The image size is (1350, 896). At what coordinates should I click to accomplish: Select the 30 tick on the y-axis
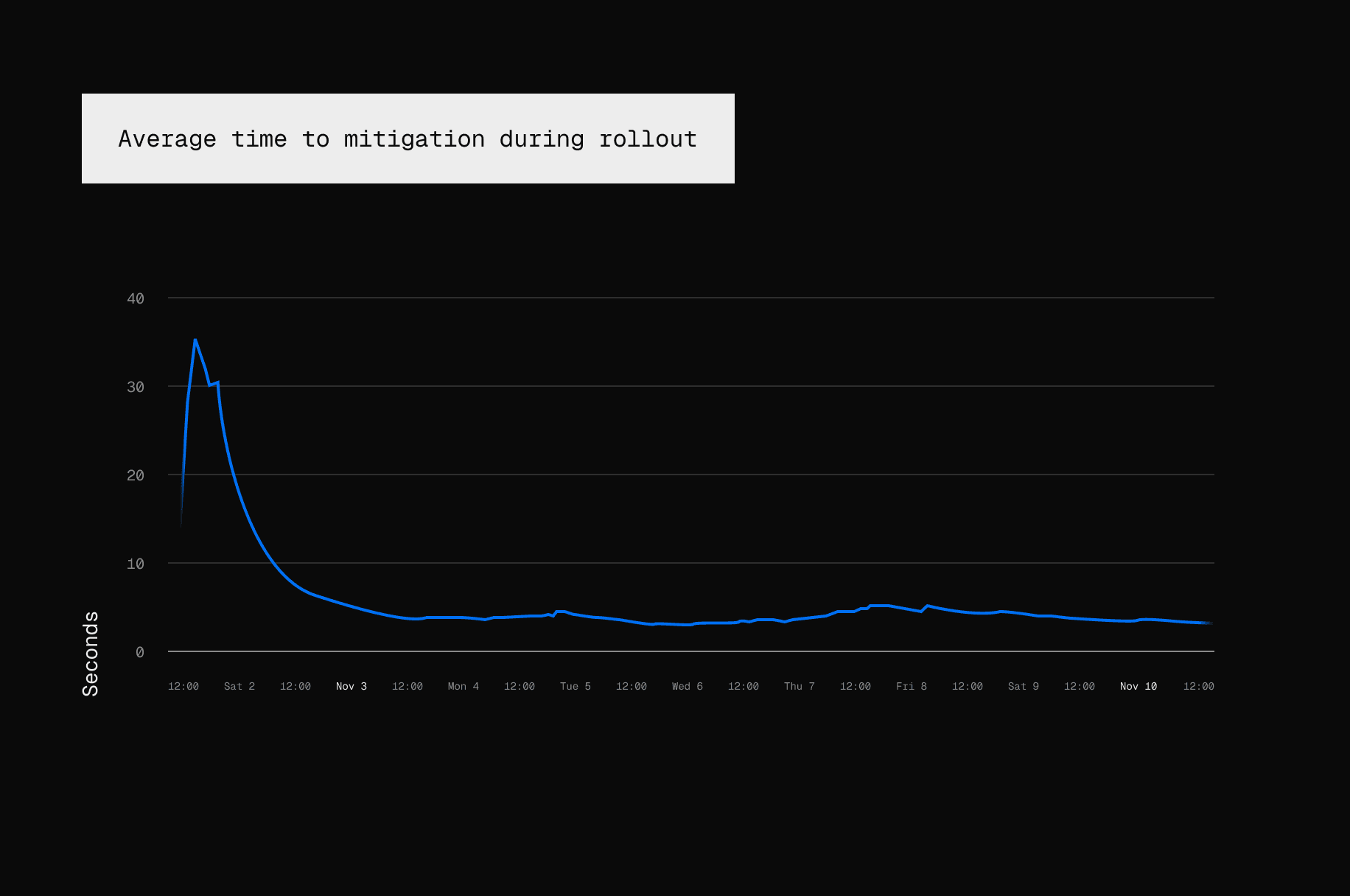(136, 387)
